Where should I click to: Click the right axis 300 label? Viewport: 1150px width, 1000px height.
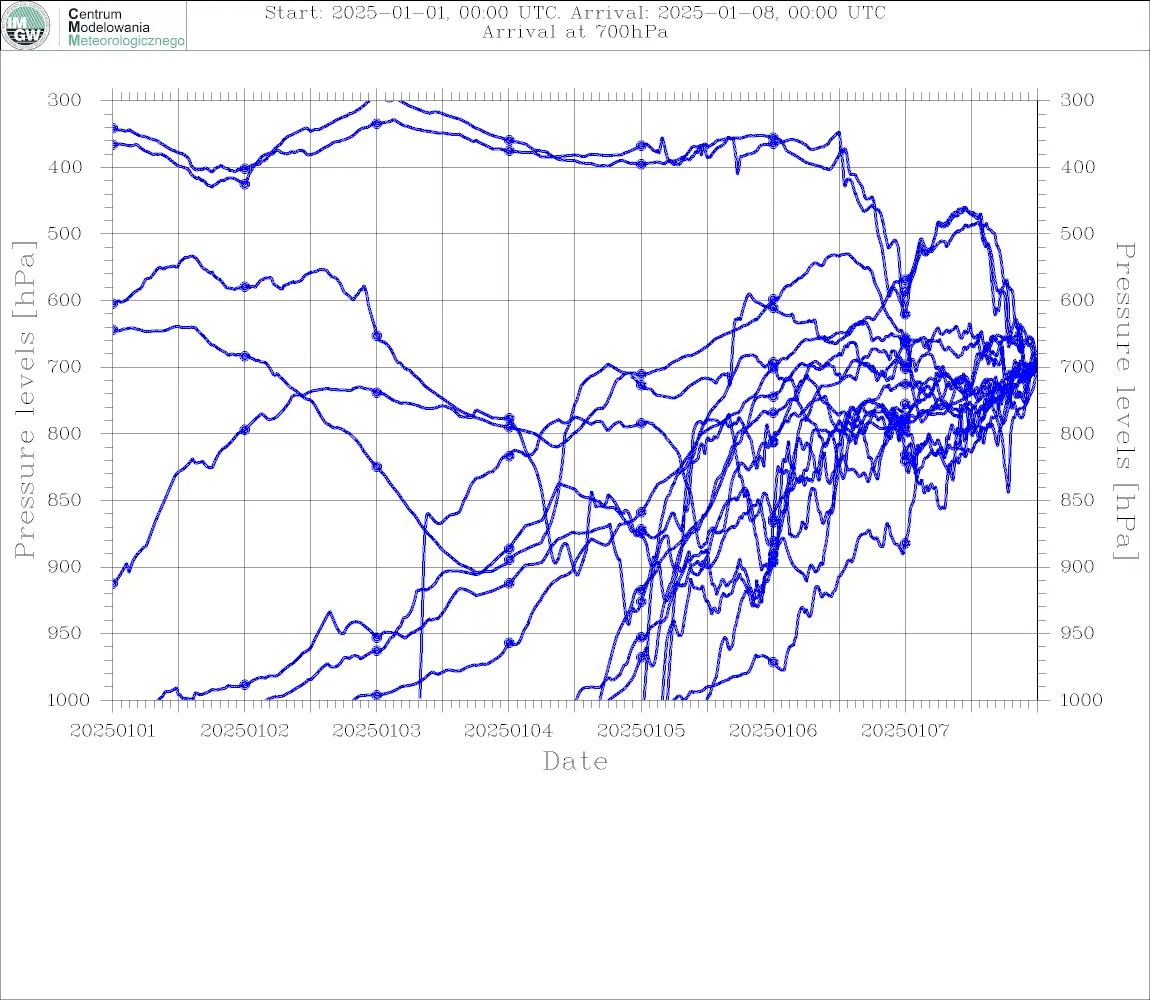coord(1077,100)
